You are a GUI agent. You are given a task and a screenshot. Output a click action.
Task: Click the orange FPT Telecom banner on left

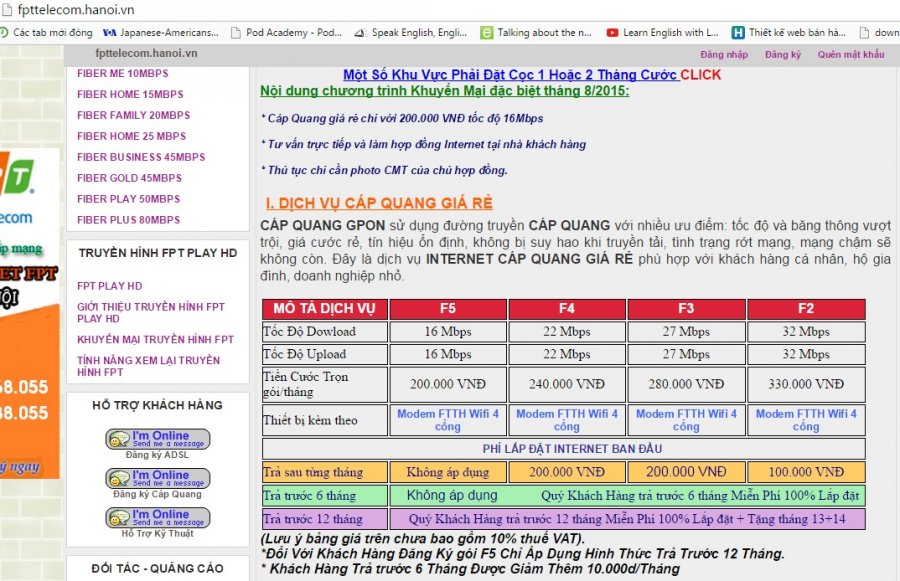[x=30, y=313]
